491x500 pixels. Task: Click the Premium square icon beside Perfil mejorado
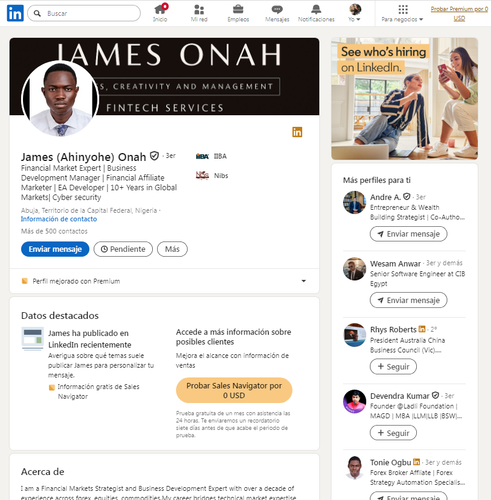[x=25, y=281]
